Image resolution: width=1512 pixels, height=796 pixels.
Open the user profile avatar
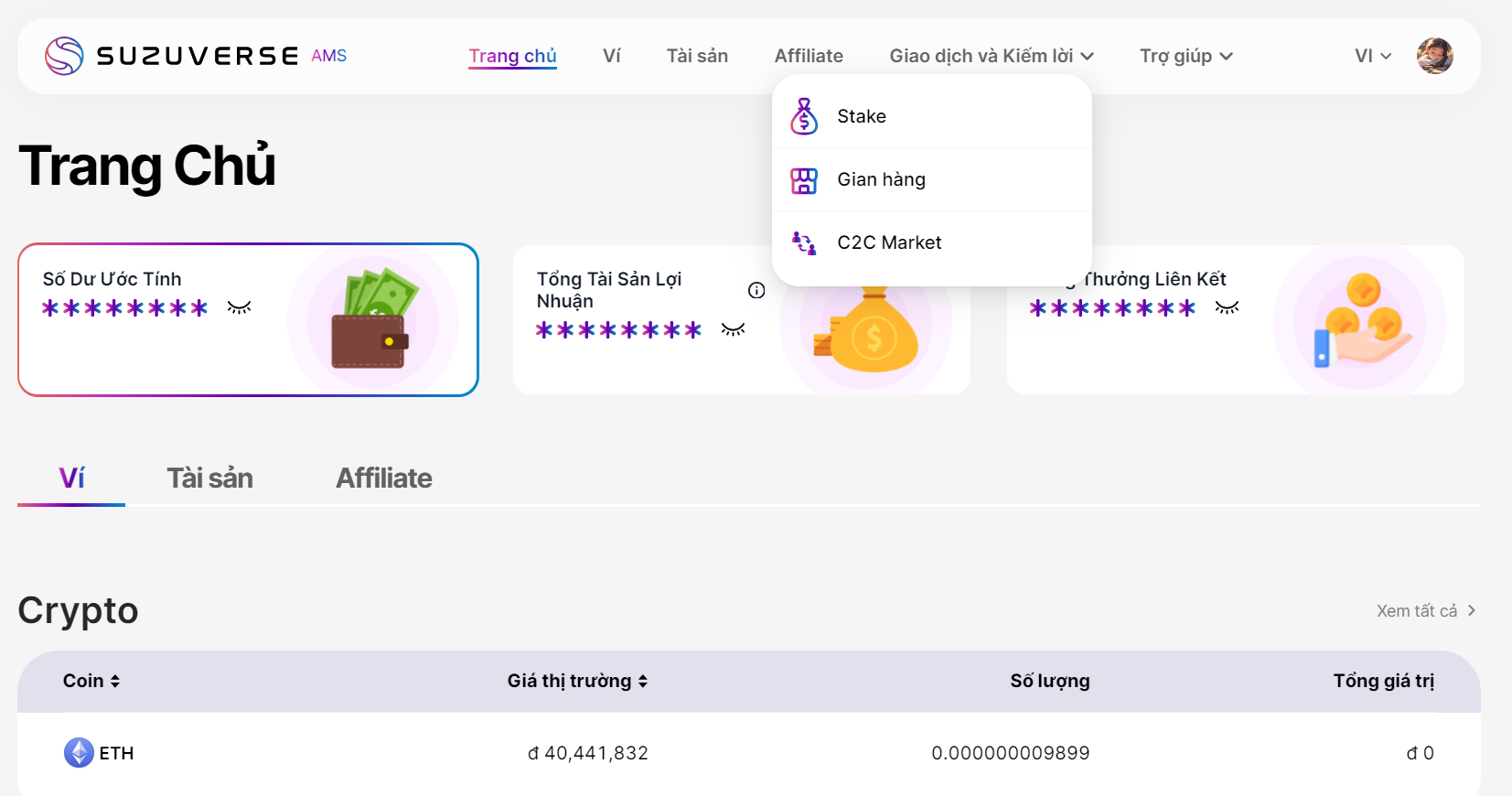coord(1434,56)
